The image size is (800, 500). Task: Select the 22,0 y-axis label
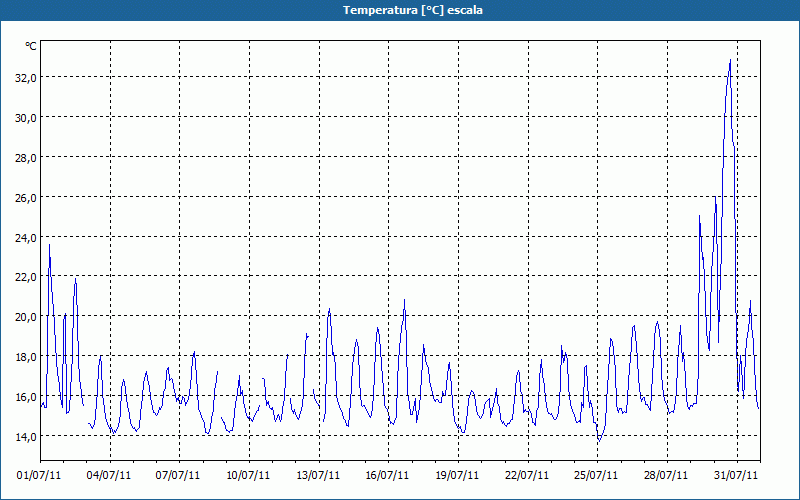[26, 277]
